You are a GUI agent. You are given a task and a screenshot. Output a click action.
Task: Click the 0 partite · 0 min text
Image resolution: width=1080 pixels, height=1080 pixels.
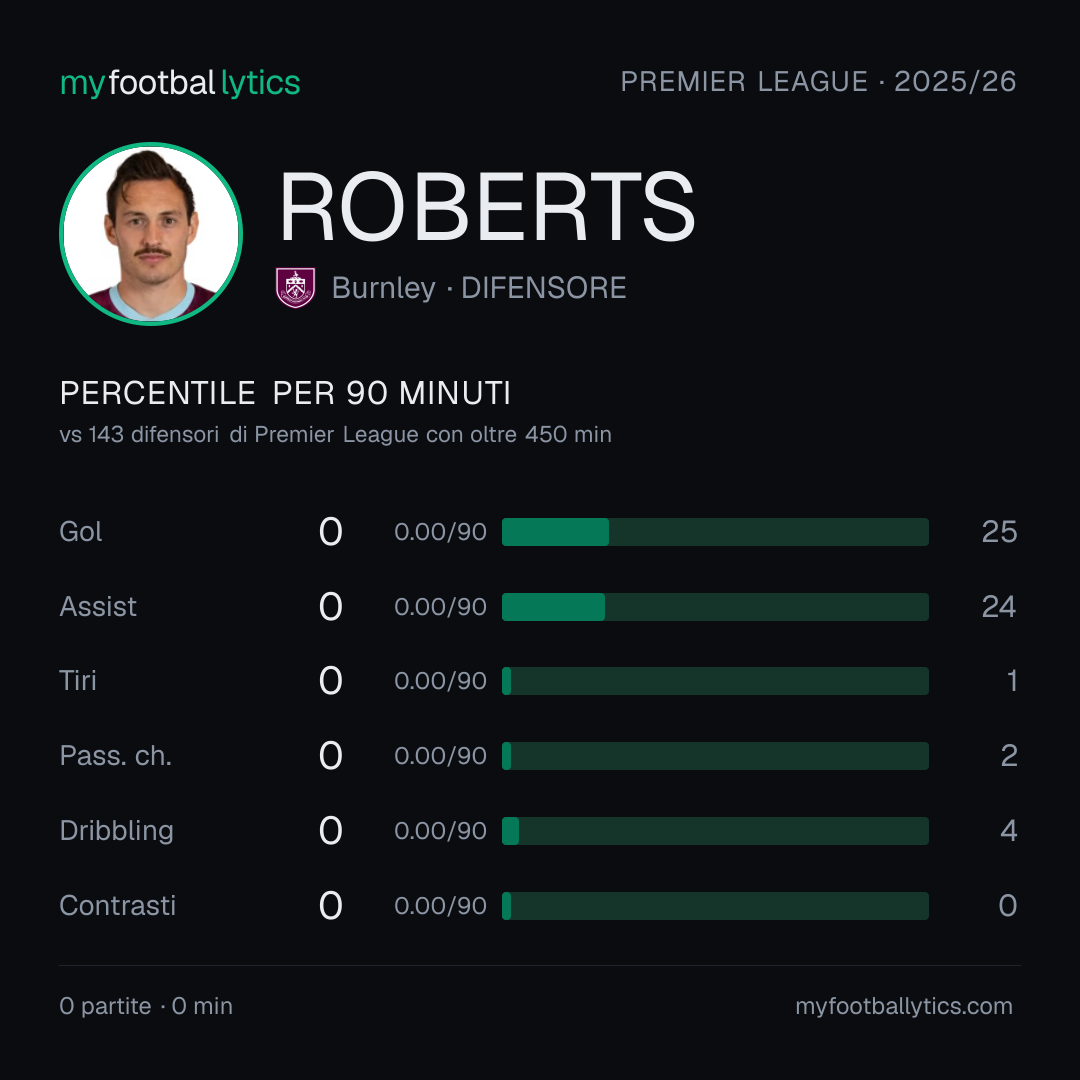click(146, 1006)
